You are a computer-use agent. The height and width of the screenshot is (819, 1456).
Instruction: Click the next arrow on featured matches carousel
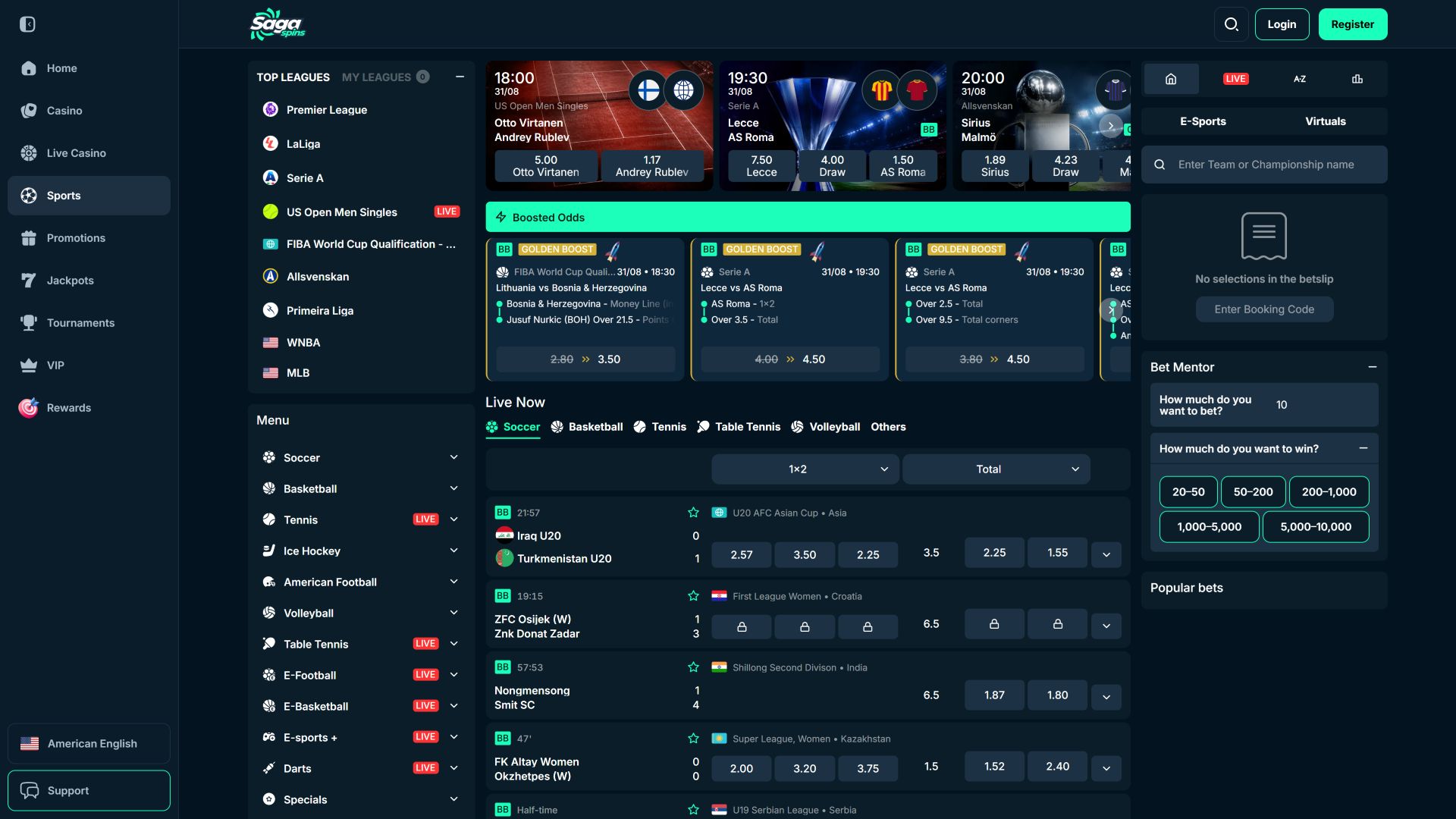[x=1111, y=127]
